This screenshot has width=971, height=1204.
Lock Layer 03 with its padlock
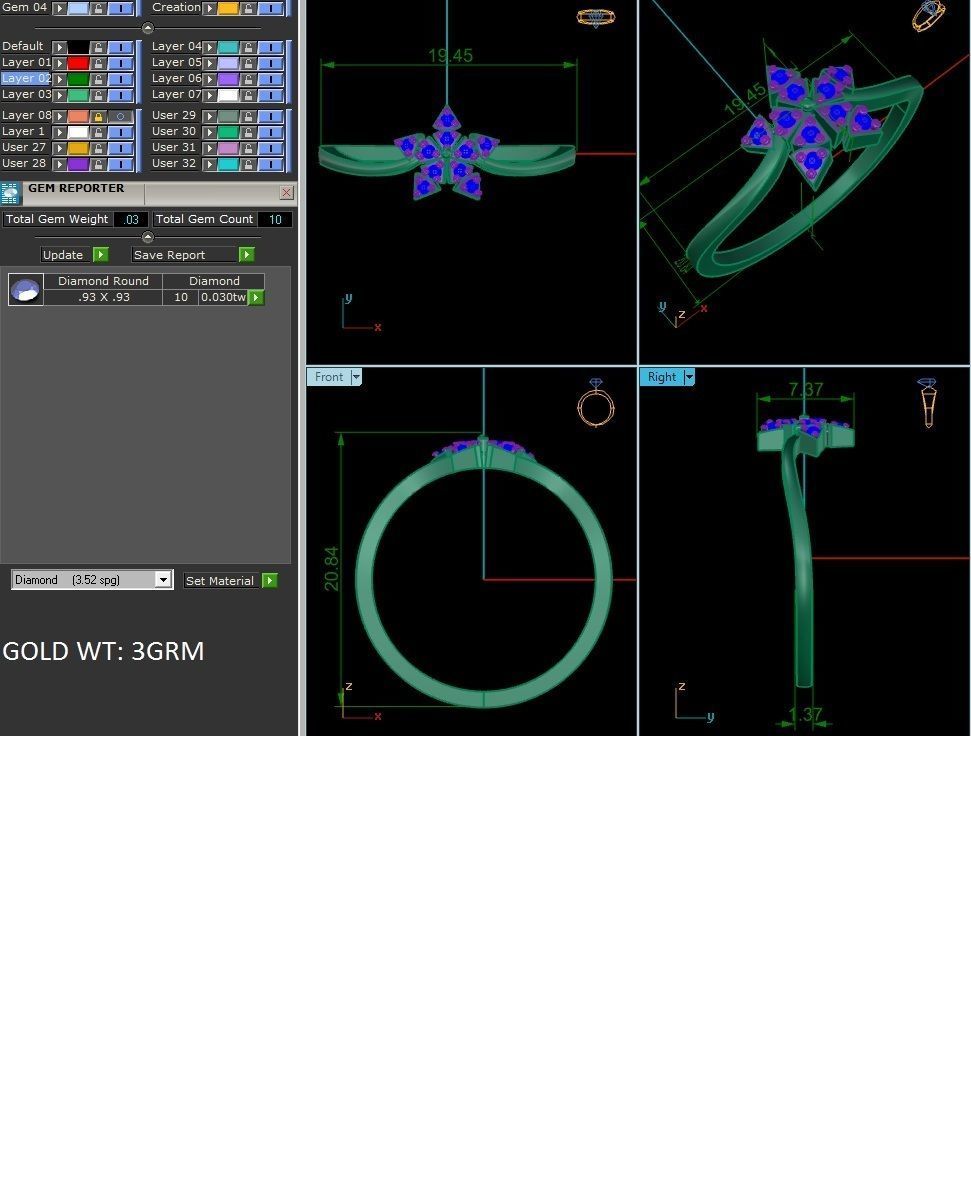pos(98,95)
